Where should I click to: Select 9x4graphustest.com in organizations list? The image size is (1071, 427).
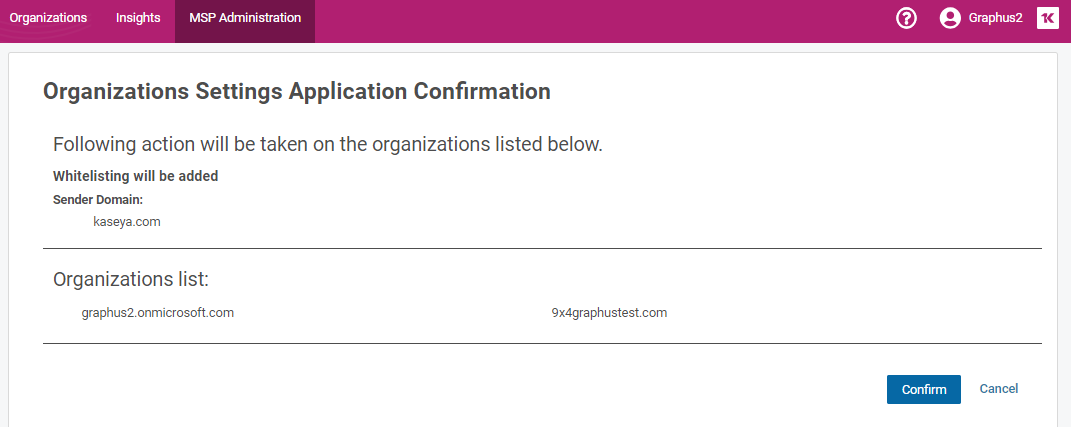[609, 314]
